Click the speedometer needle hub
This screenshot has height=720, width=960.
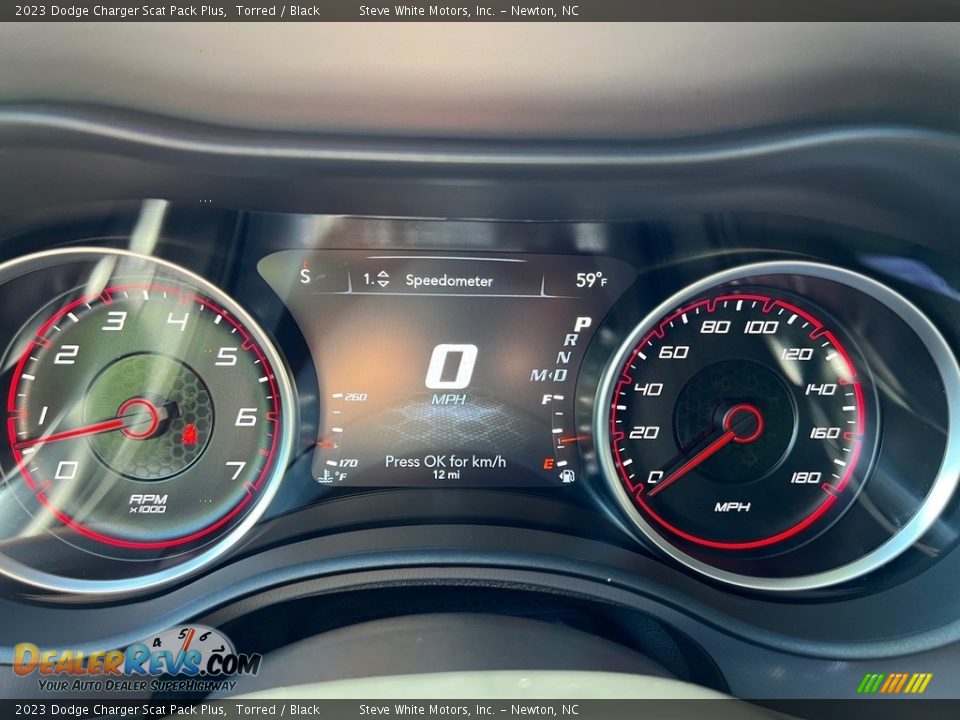(x=743, y=424)
